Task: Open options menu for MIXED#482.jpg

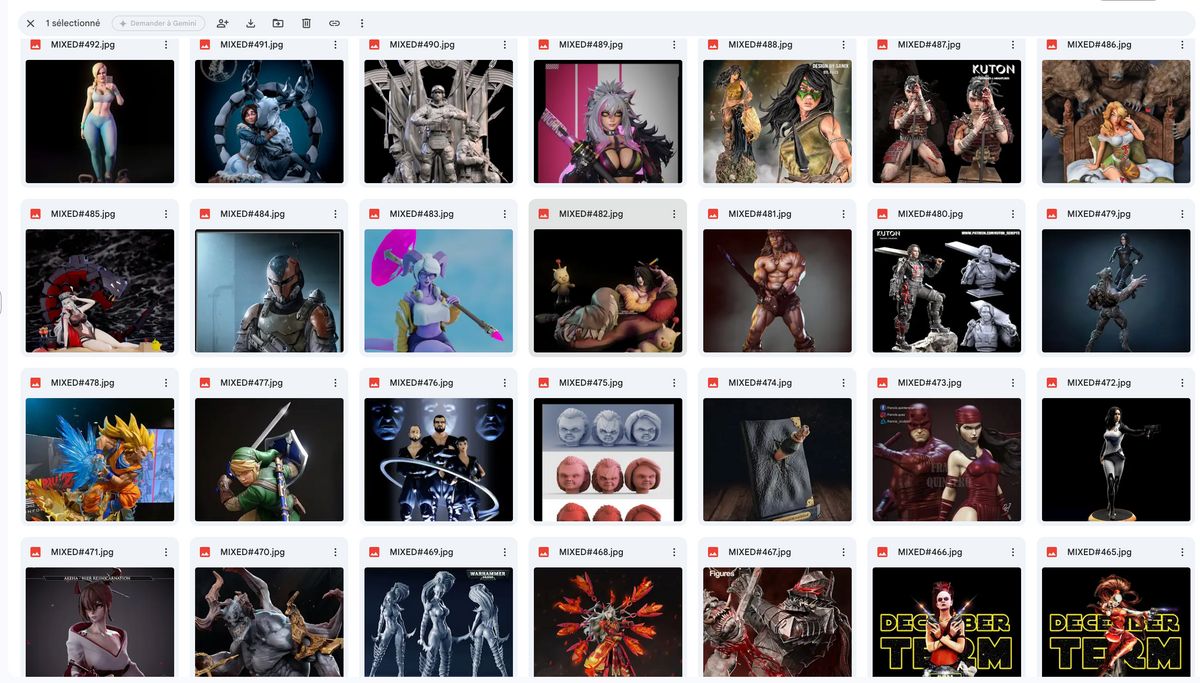Action: click(x=674, y=214)
